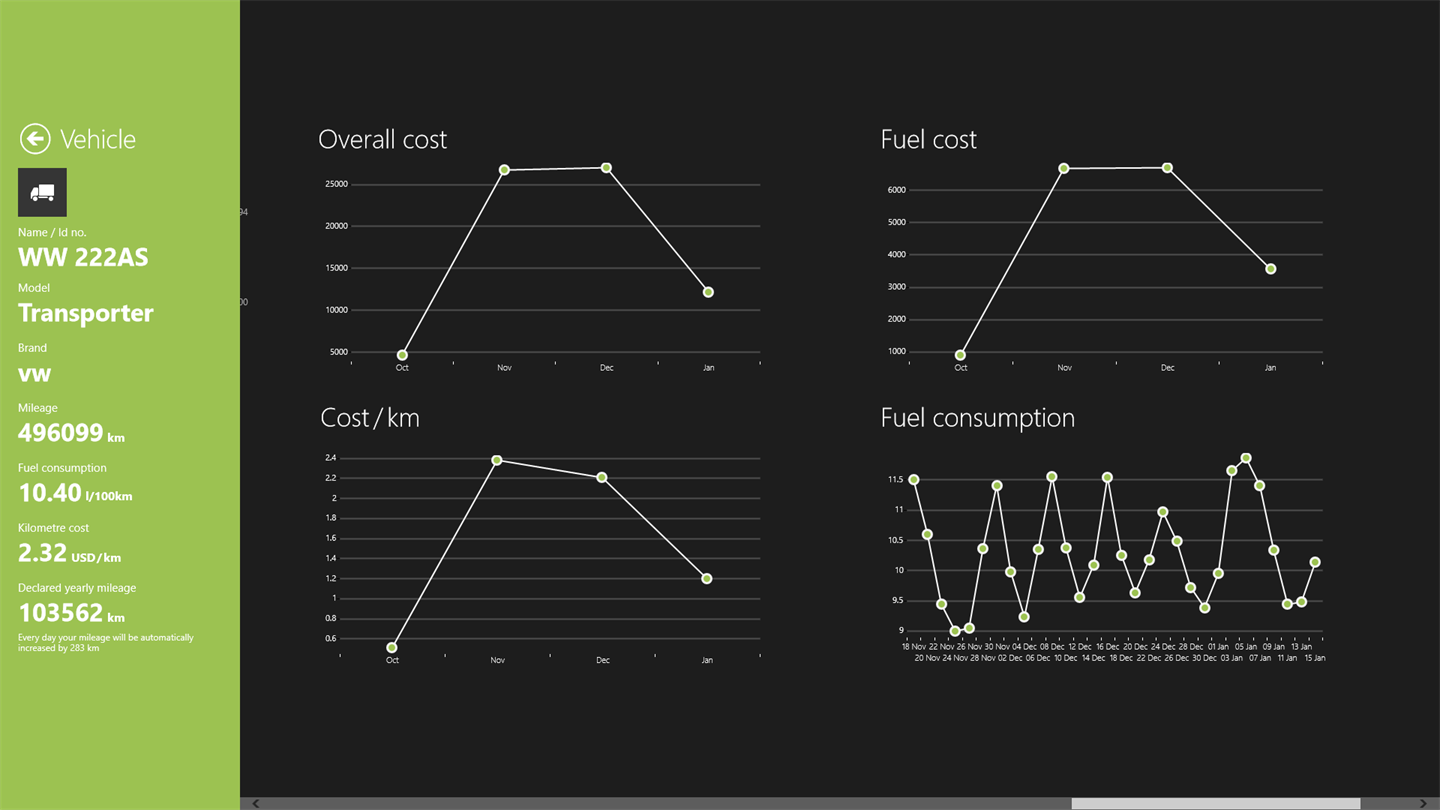Click the back arrow next to Vehicle

pos(35,139)
